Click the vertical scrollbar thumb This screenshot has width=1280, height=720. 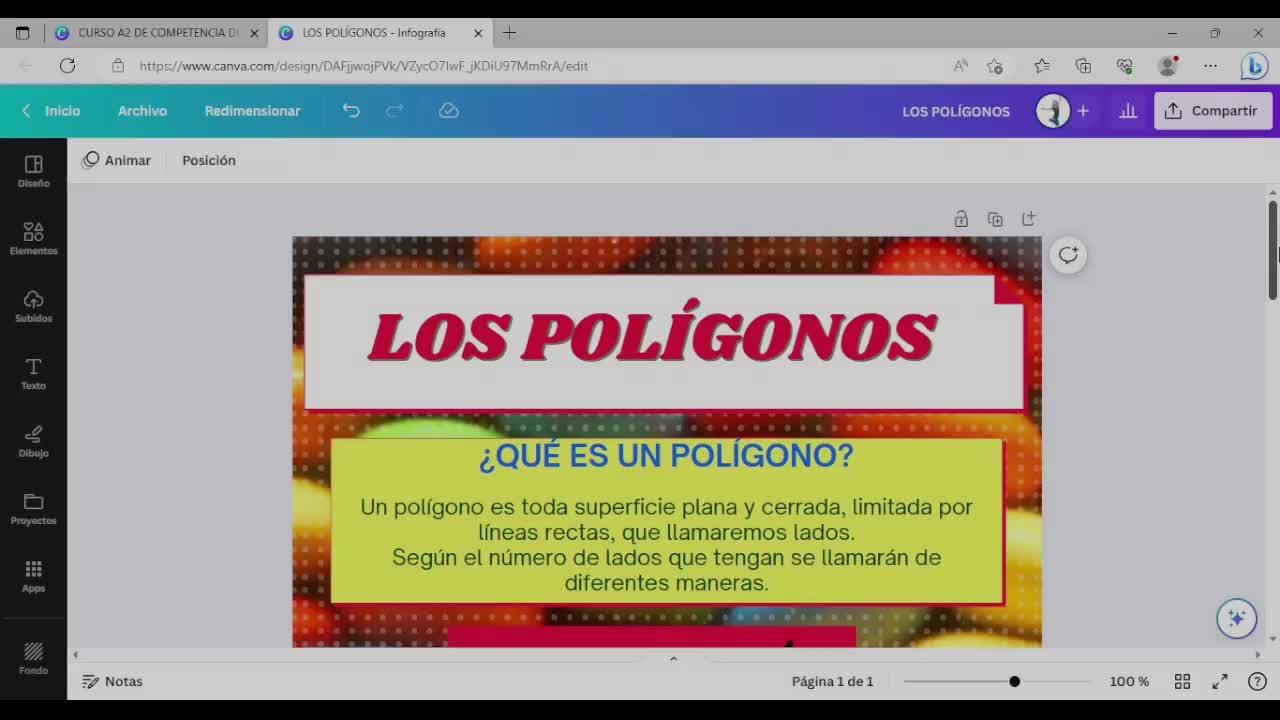[1272, 250]
